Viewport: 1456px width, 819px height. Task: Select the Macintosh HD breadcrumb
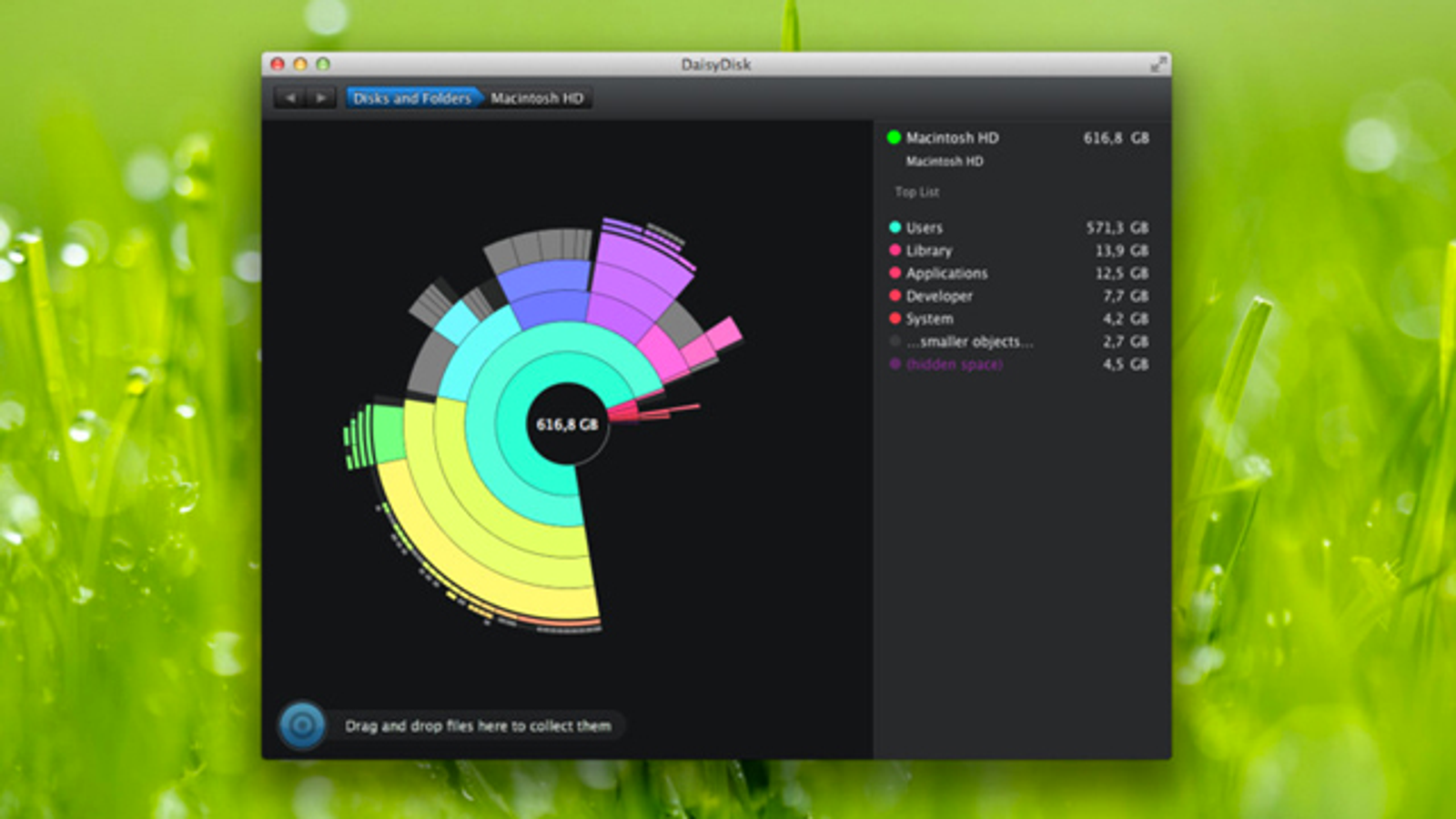pos(537,97)
